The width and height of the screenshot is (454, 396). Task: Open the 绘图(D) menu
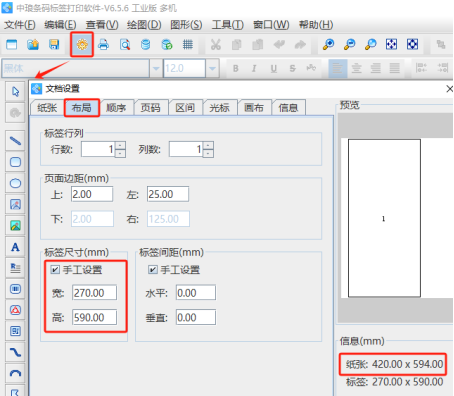point(144,25)
